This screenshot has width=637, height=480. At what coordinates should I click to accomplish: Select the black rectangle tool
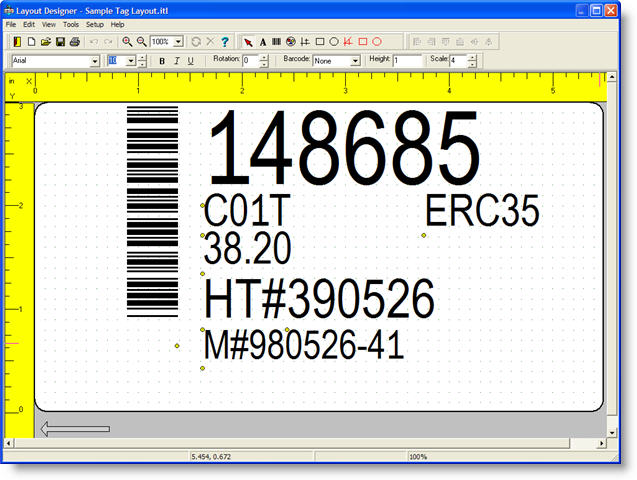(x=320, y=42)
